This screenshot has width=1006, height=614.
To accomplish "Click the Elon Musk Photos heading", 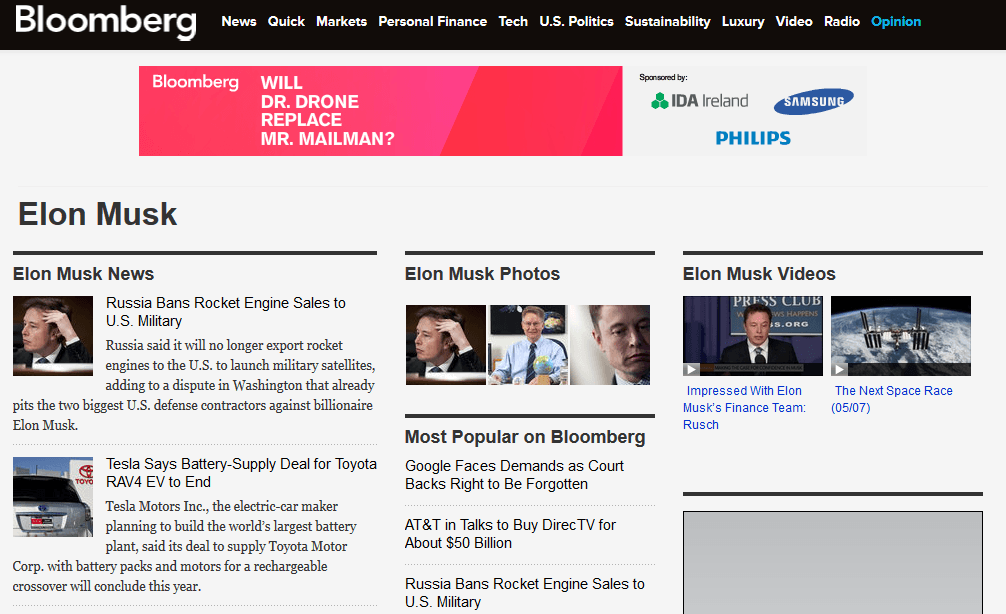I will 482,274.
